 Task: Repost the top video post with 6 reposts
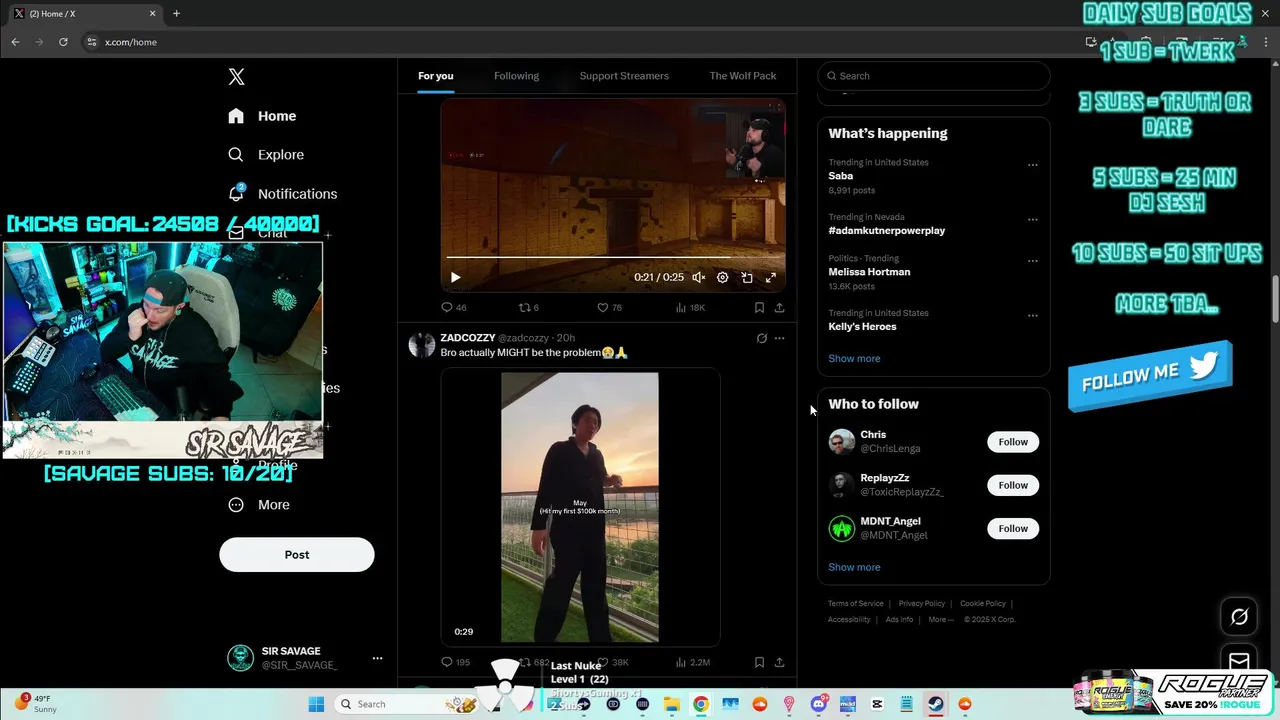pos(529,308)
